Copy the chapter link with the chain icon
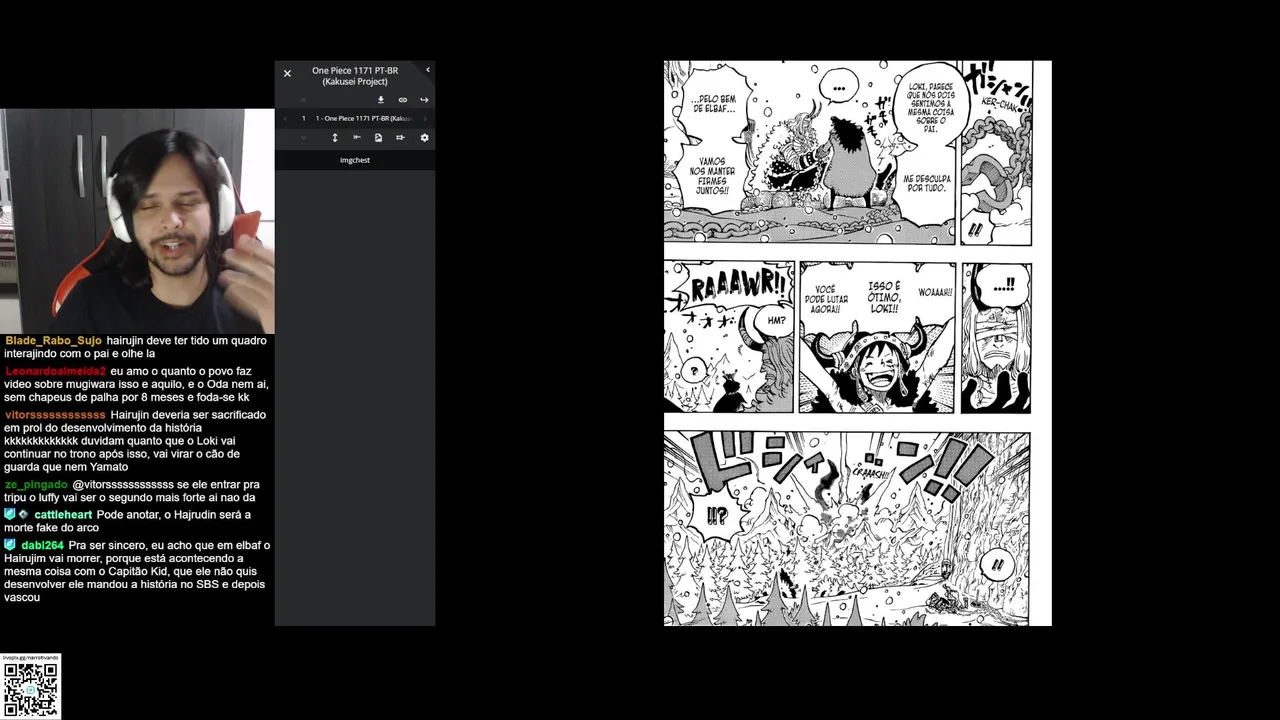 coord(403,100)
